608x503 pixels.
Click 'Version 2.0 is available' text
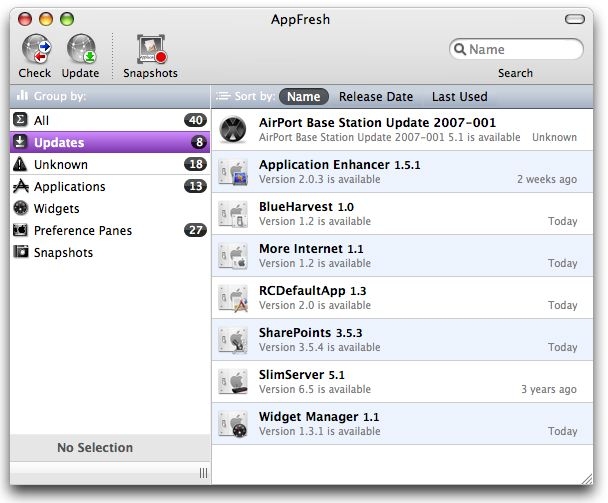tap(315, 305)
